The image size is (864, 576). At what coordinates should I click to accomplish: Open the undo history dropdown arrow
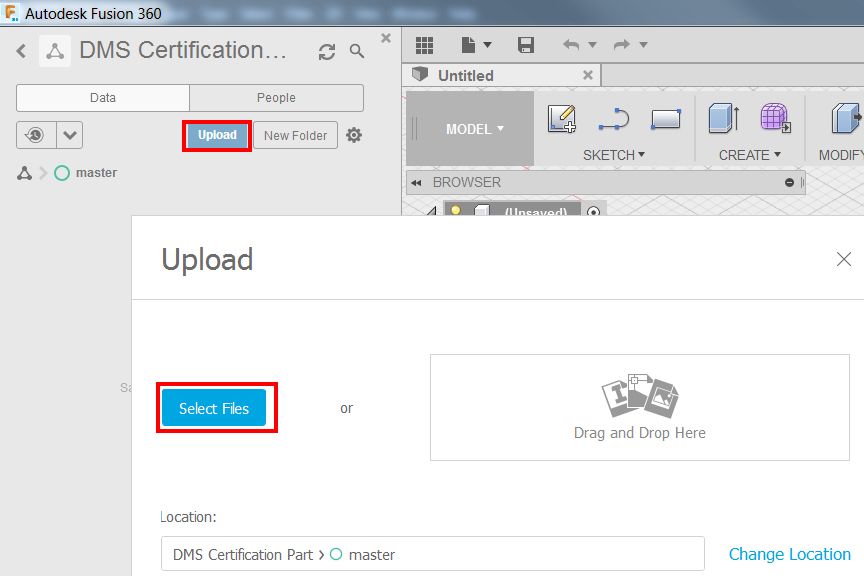pyautogui.click(x=592, y=45)
